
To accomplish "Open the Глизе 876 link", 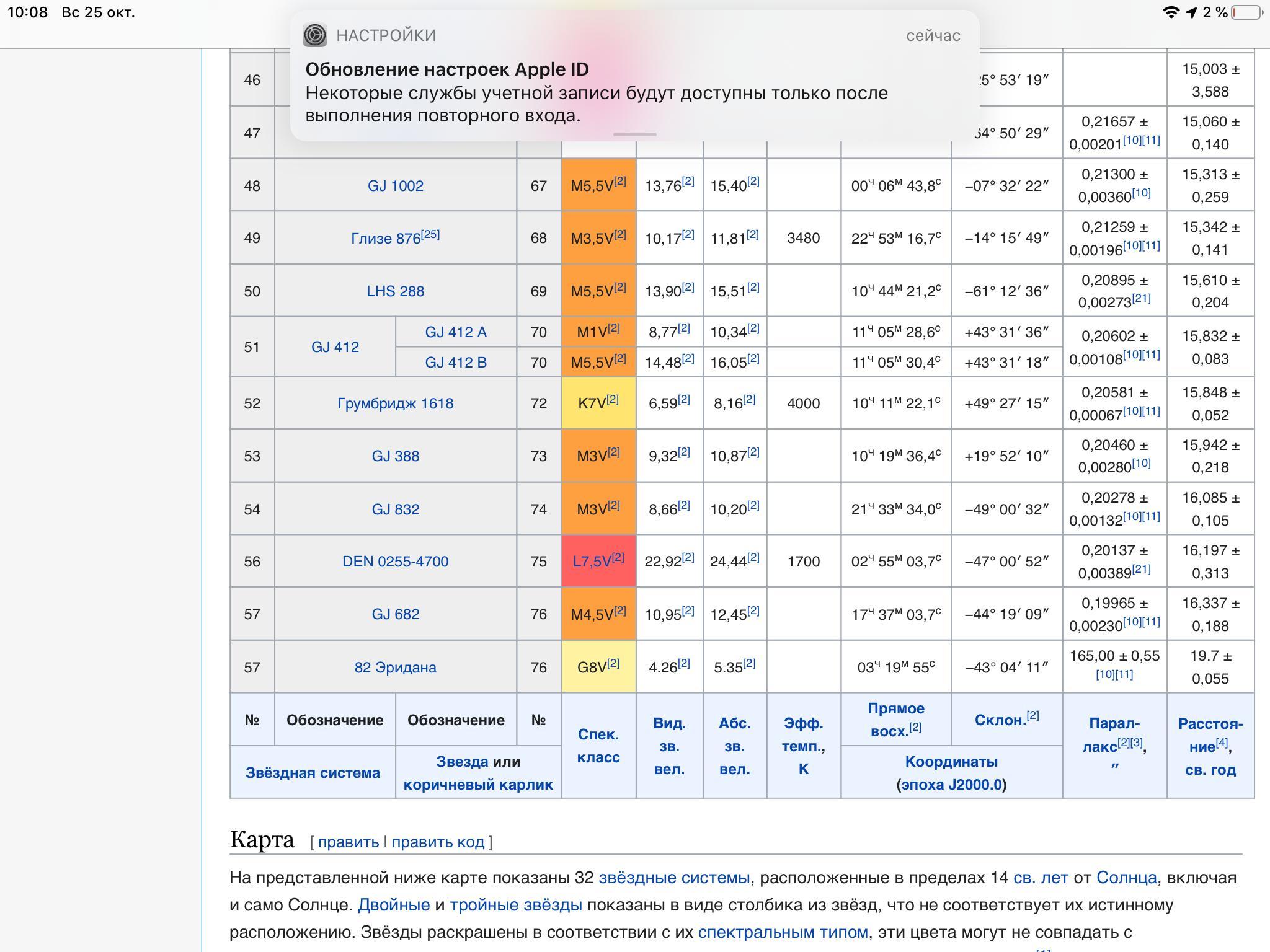I will tap(386, 239).
